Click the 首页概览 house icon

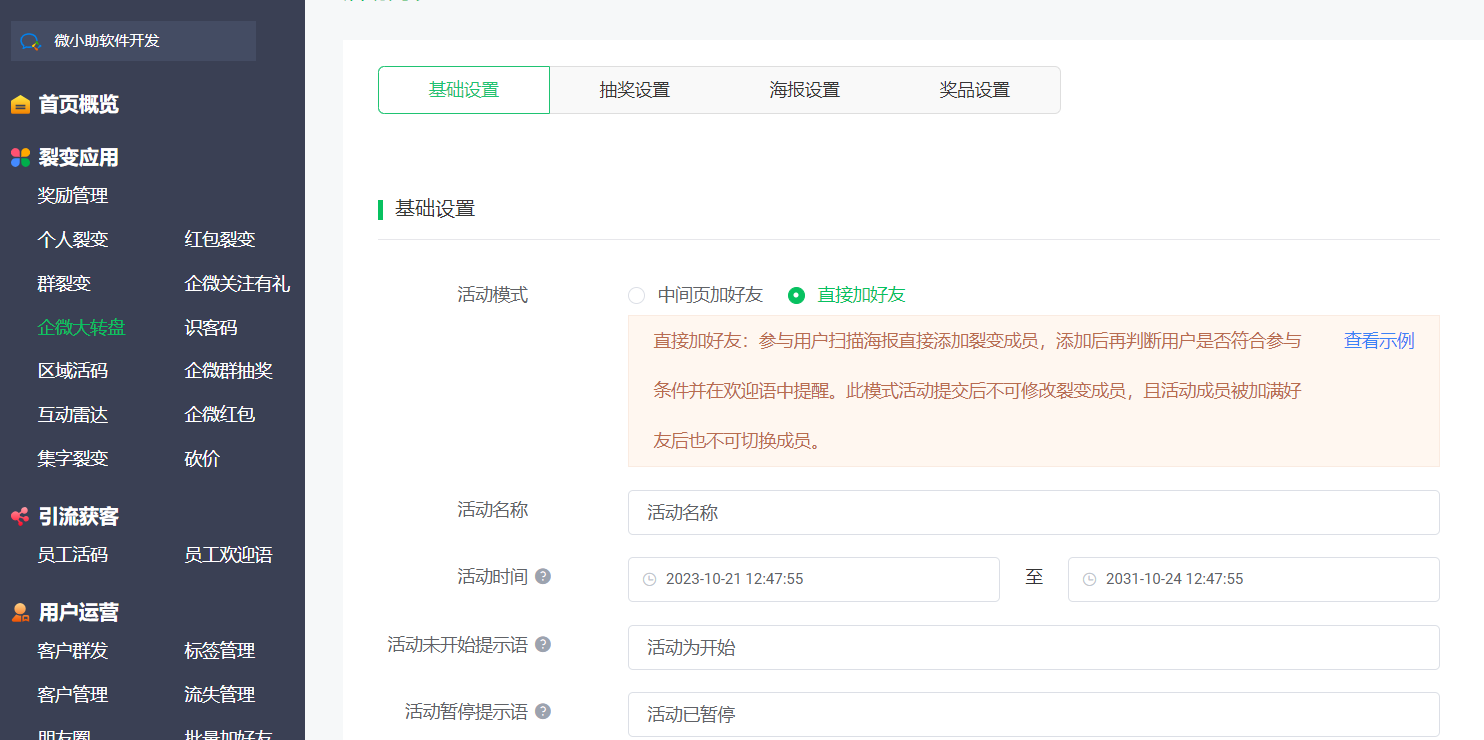20,105
